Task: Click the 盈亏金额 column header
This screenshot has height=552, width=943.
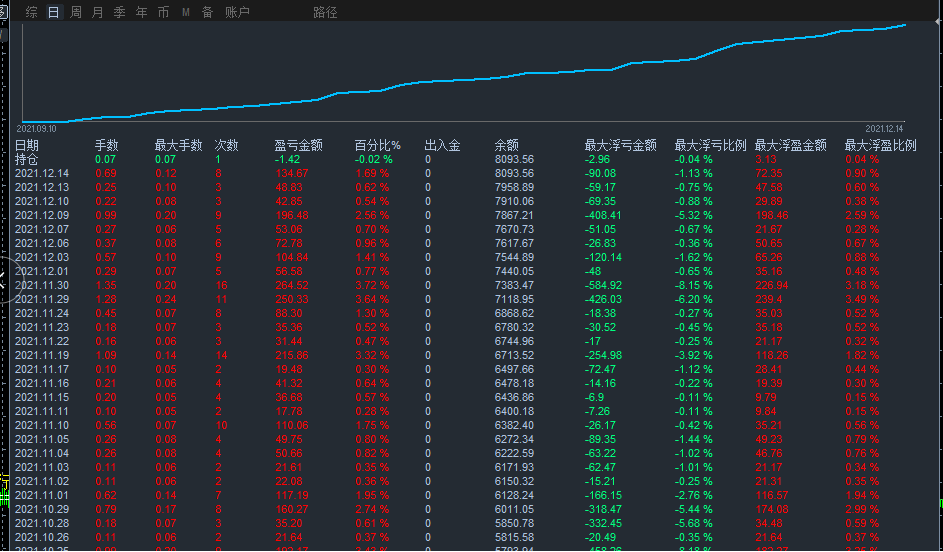Action: [298, 145]
